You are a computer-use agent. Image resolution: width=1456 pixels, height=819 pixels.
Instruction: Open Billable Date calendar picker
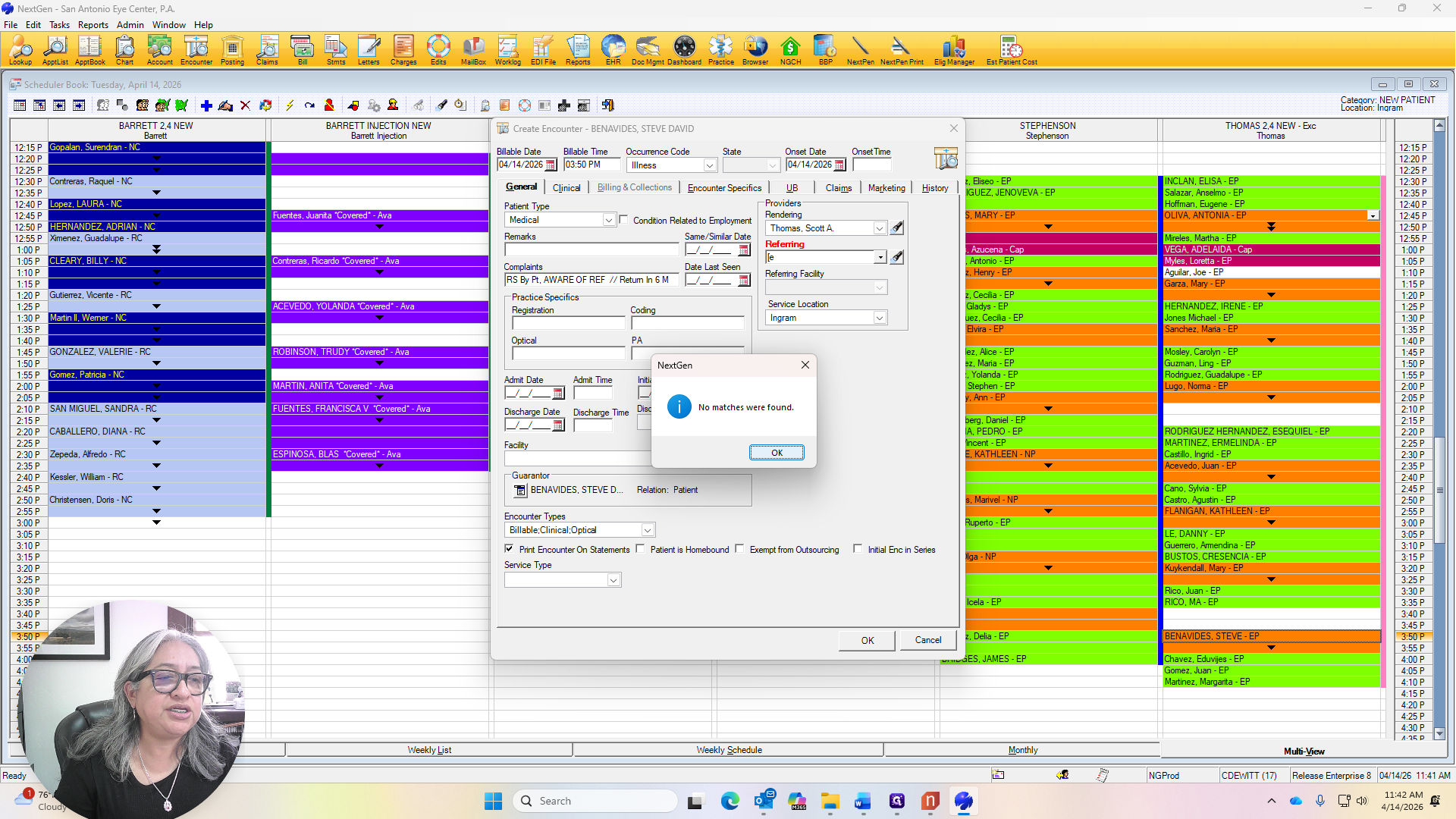click(551, 165)
